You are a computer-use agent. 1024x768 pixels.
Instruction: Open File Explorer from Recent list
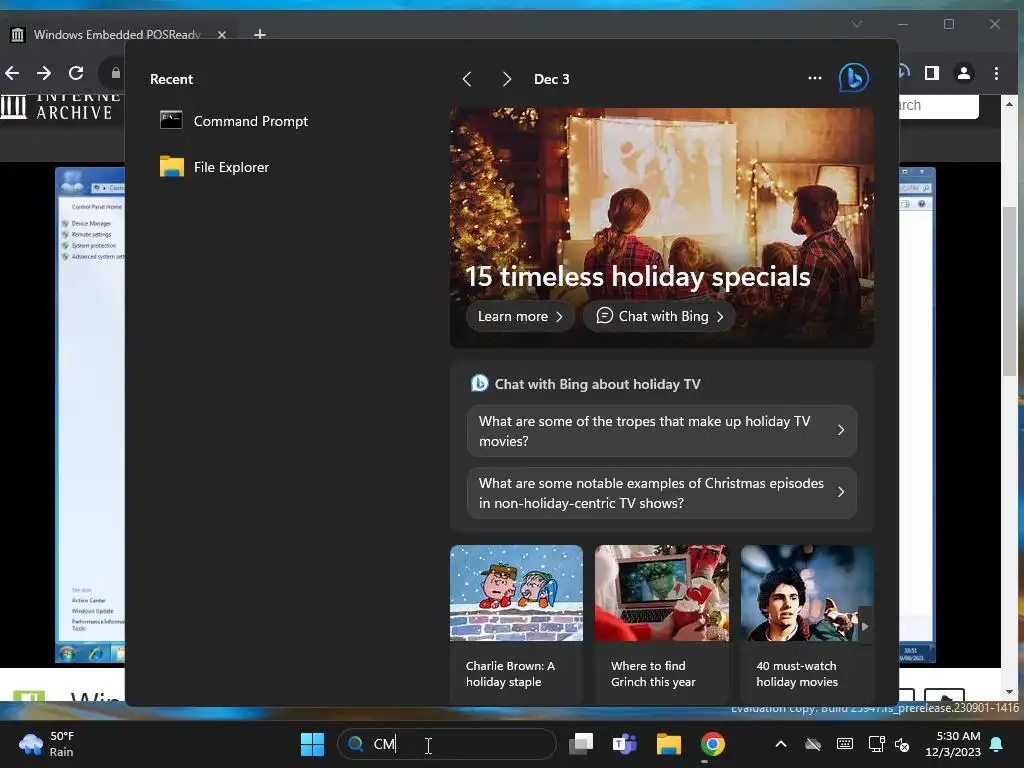point(214,167)
